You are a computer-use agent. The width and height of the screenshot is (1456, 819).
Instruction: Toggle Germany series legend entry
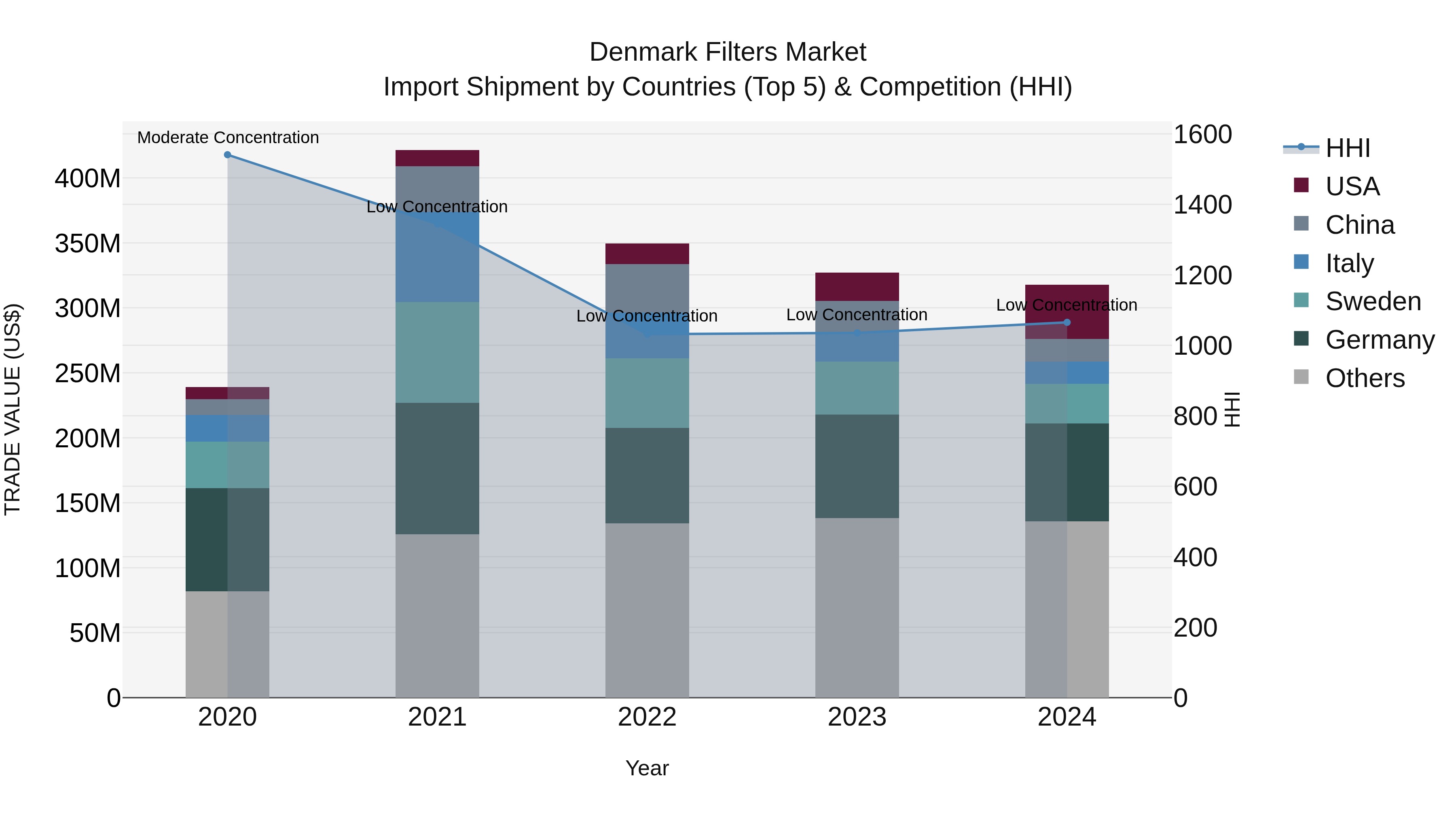(x=1365, y=340)
